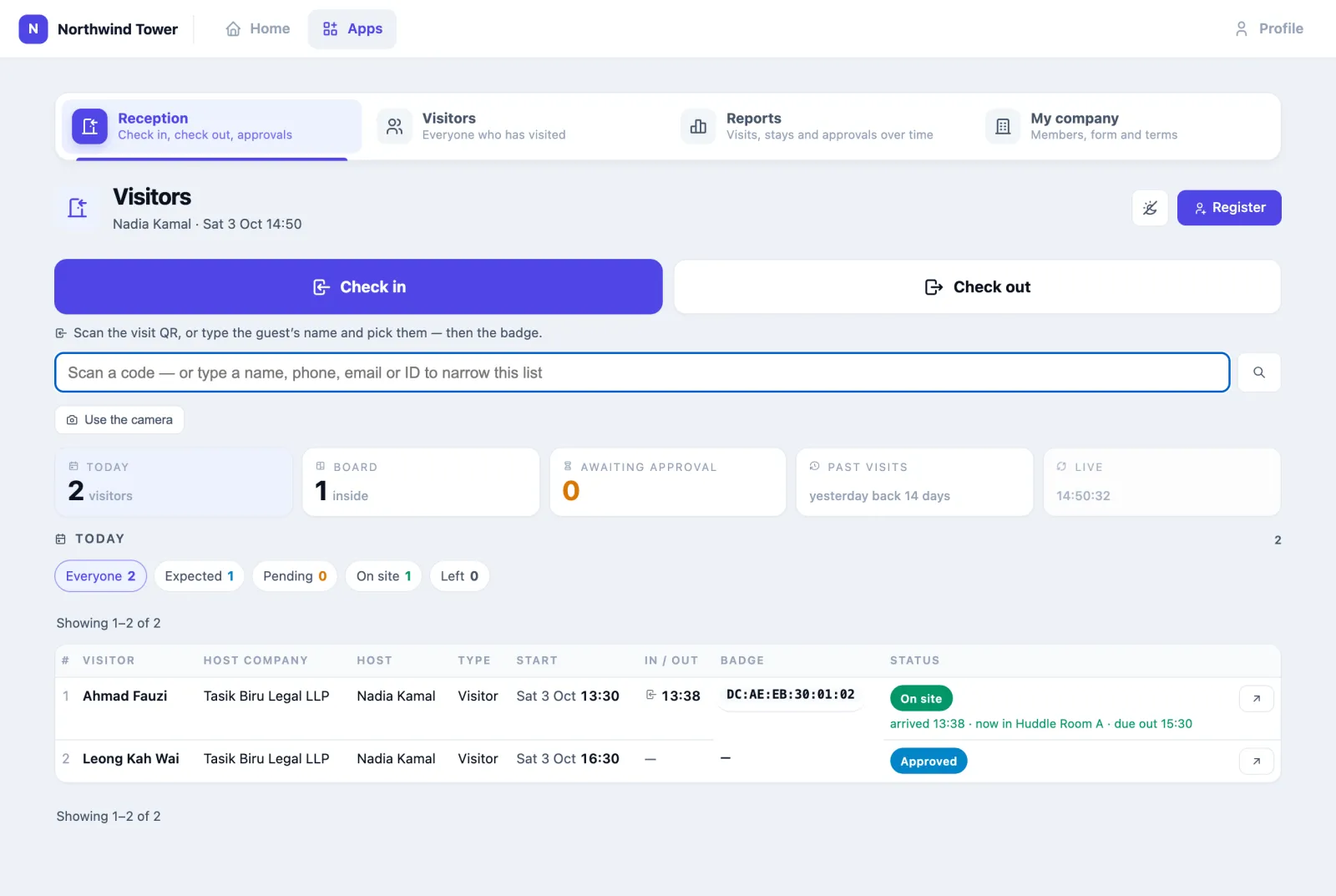This screenshot has width=1336, height=896.
Task: Click visitor name Leong Kah Wai
Action: [x=131, y=758]
